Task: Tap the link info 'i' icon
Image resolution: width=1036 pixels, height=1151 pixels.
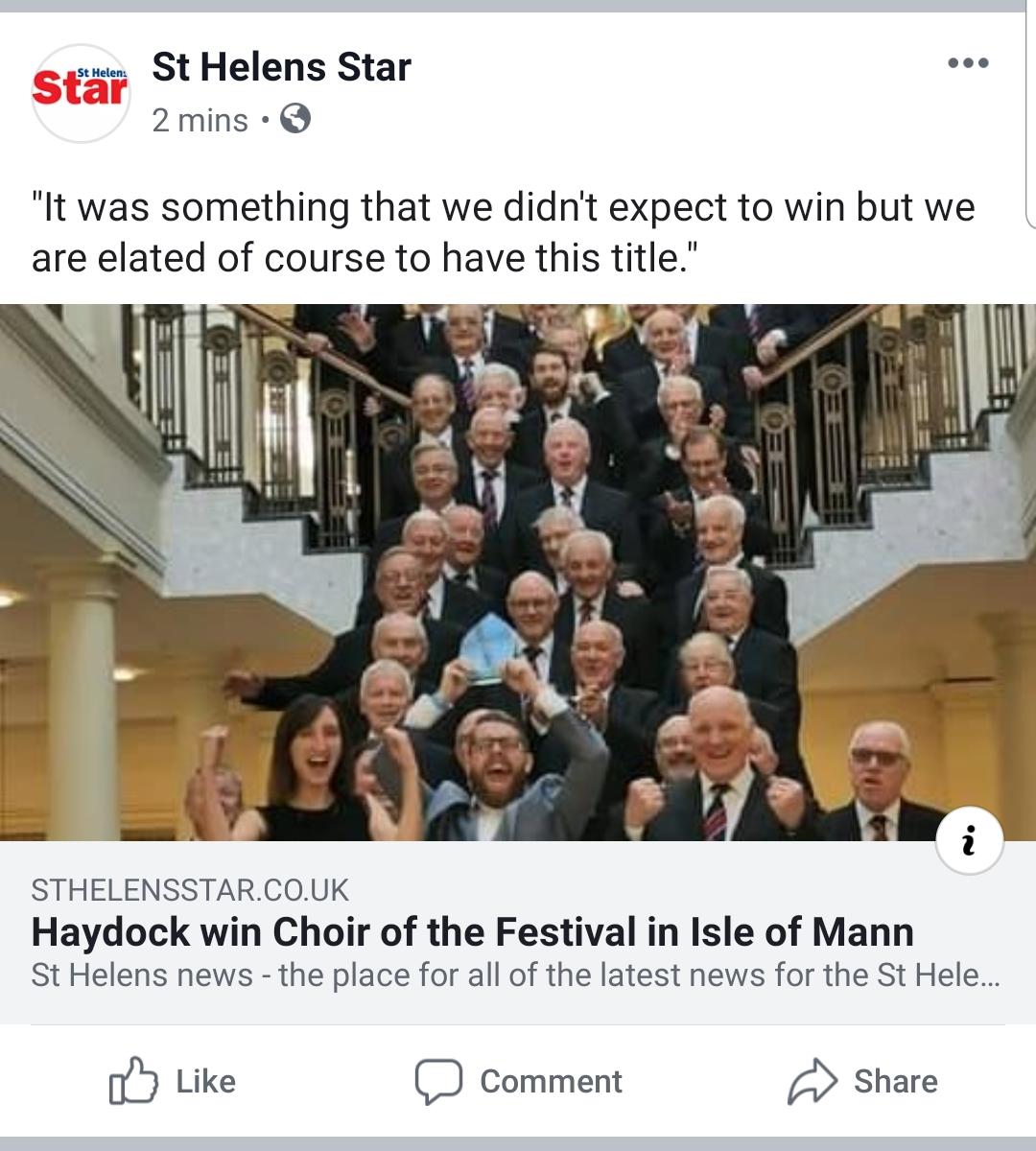Action: click(969, 841)
